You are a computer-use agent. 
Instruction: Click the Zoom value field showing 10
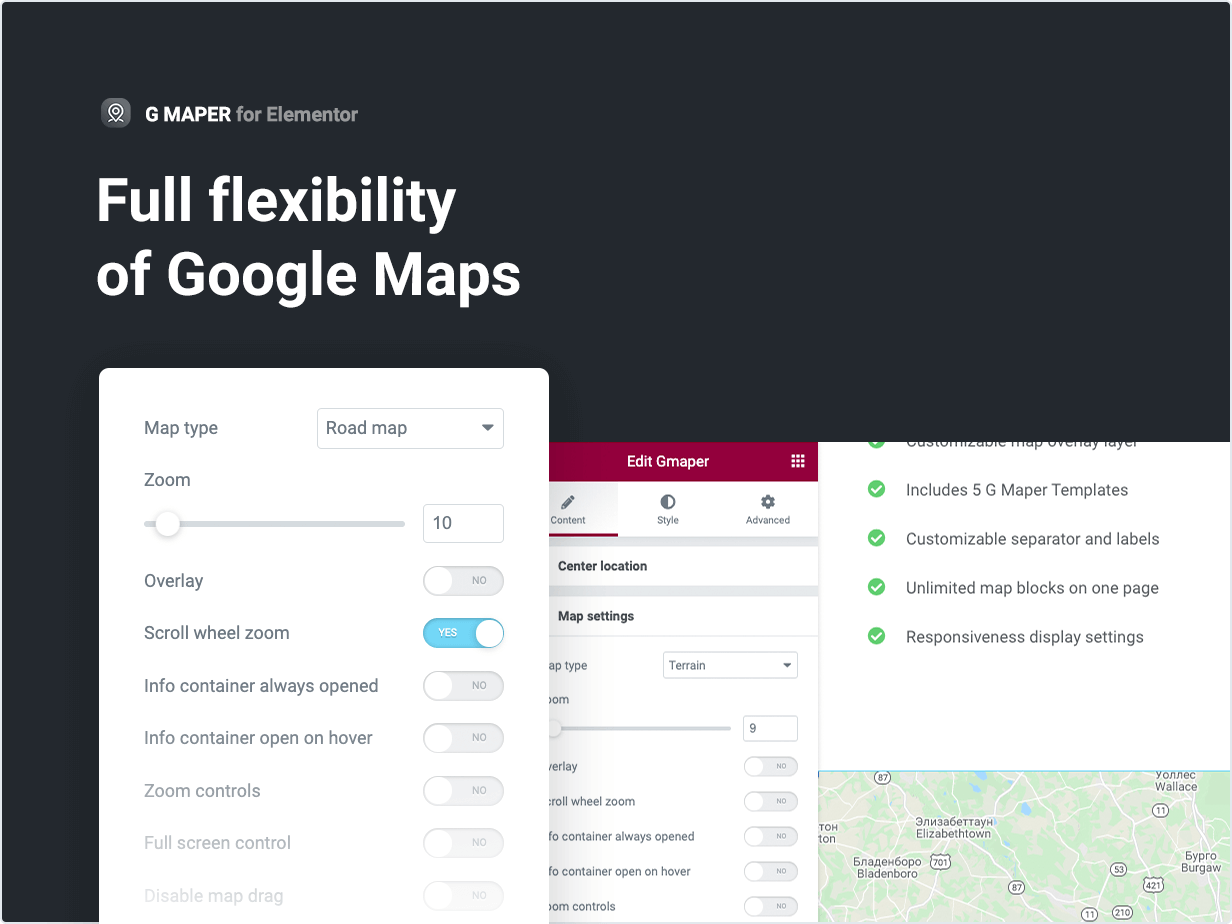click(x=462, y=523)
